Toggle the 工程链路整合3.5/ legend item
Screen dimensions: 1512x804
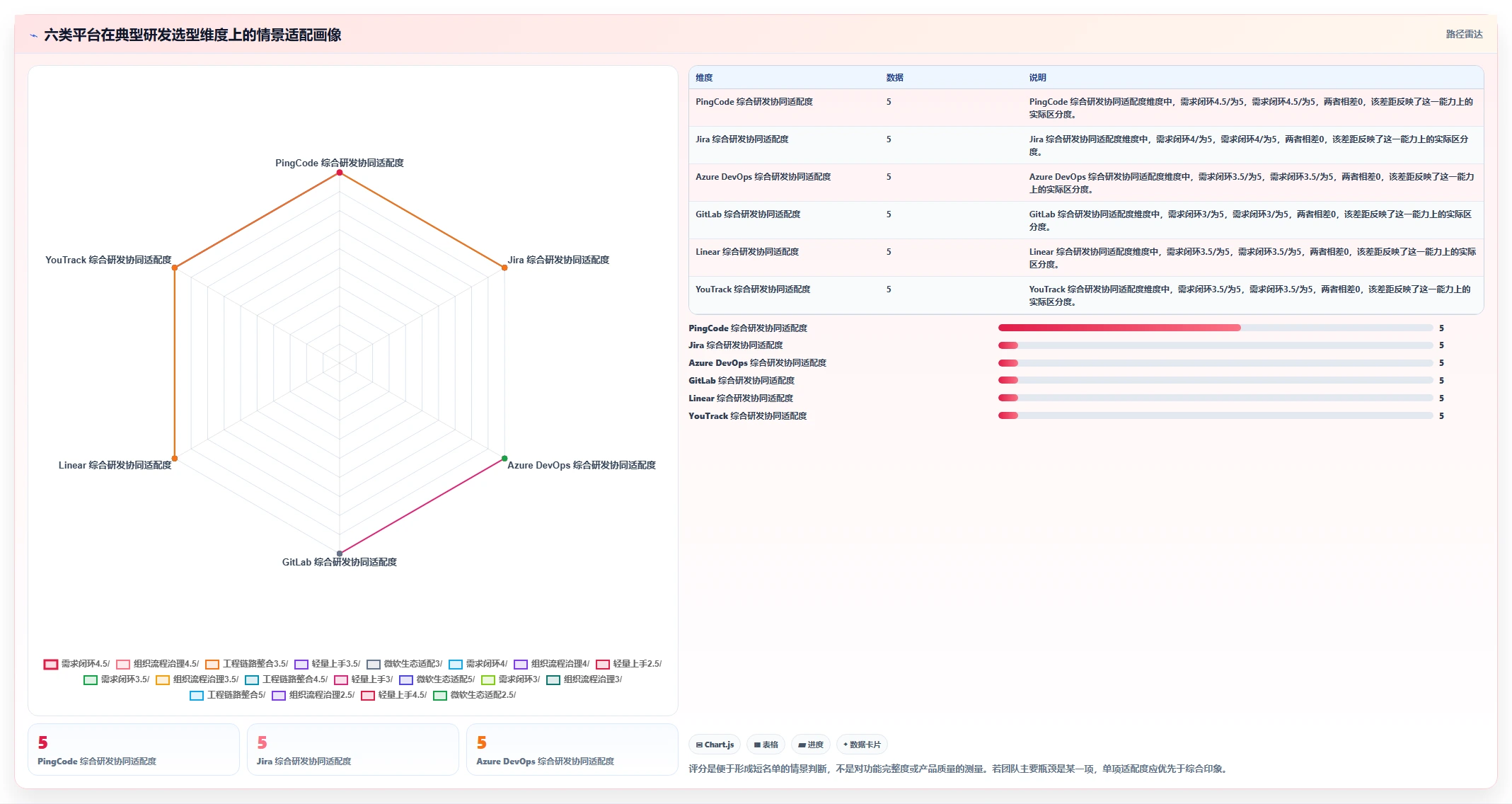(x=246, y=664)
